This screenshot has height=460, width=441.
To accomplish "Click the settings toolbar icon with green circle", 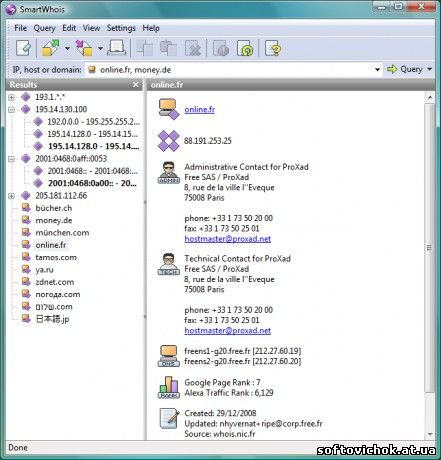I will (245, 49).
